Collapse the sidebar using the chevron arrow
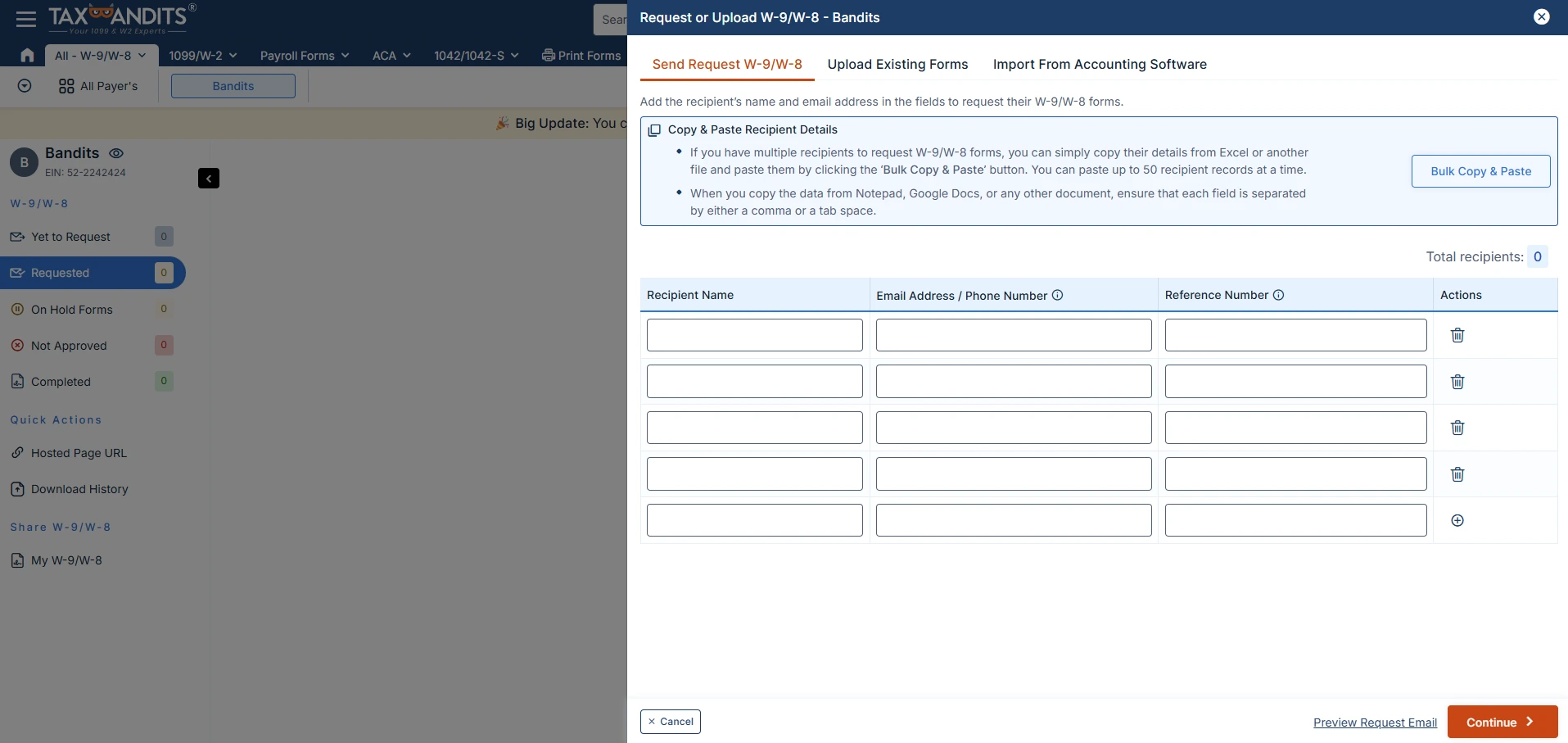1568x743 pixels. 209,179
